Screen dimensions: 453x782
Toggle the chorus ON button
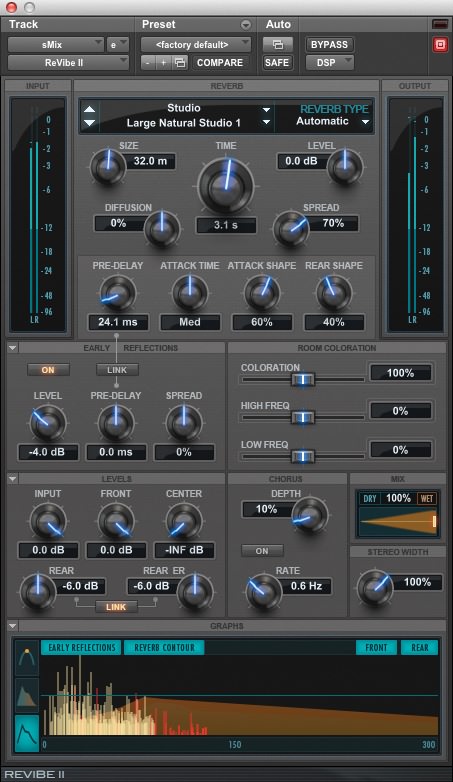262,551
